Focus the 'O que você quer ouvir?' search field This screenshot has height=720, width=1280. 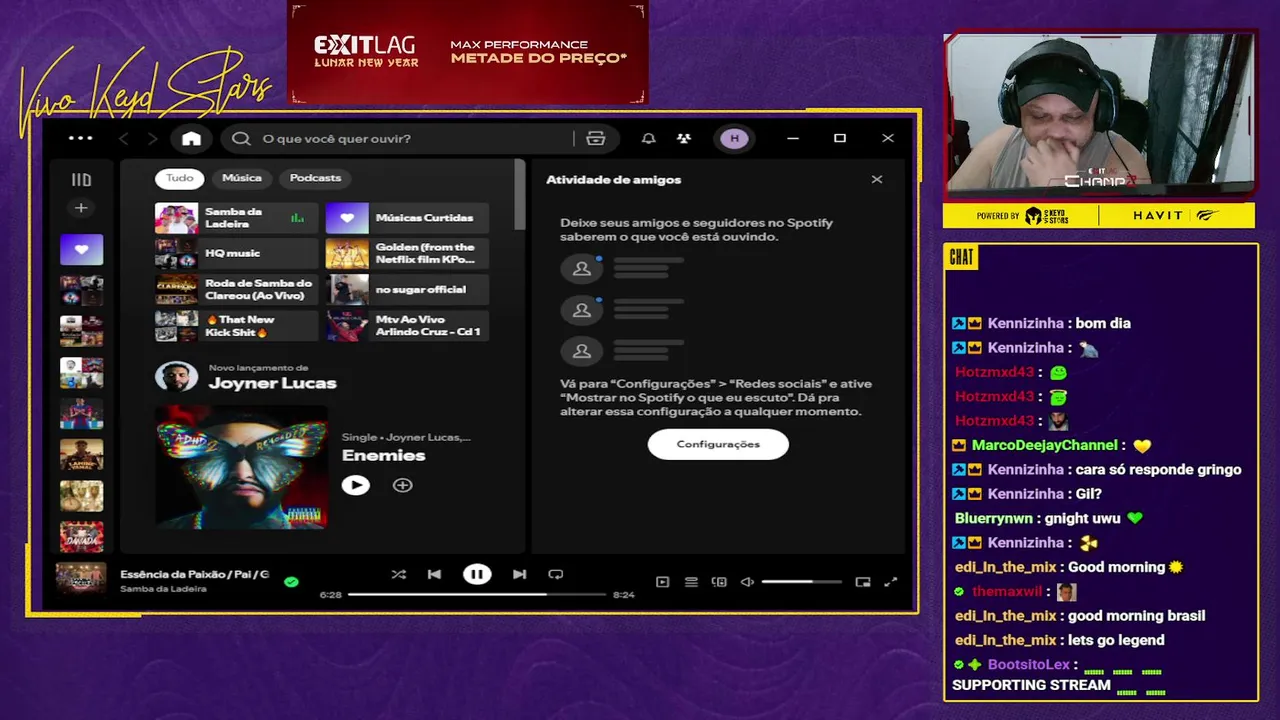pyautogui.click(x=400, y=138)
